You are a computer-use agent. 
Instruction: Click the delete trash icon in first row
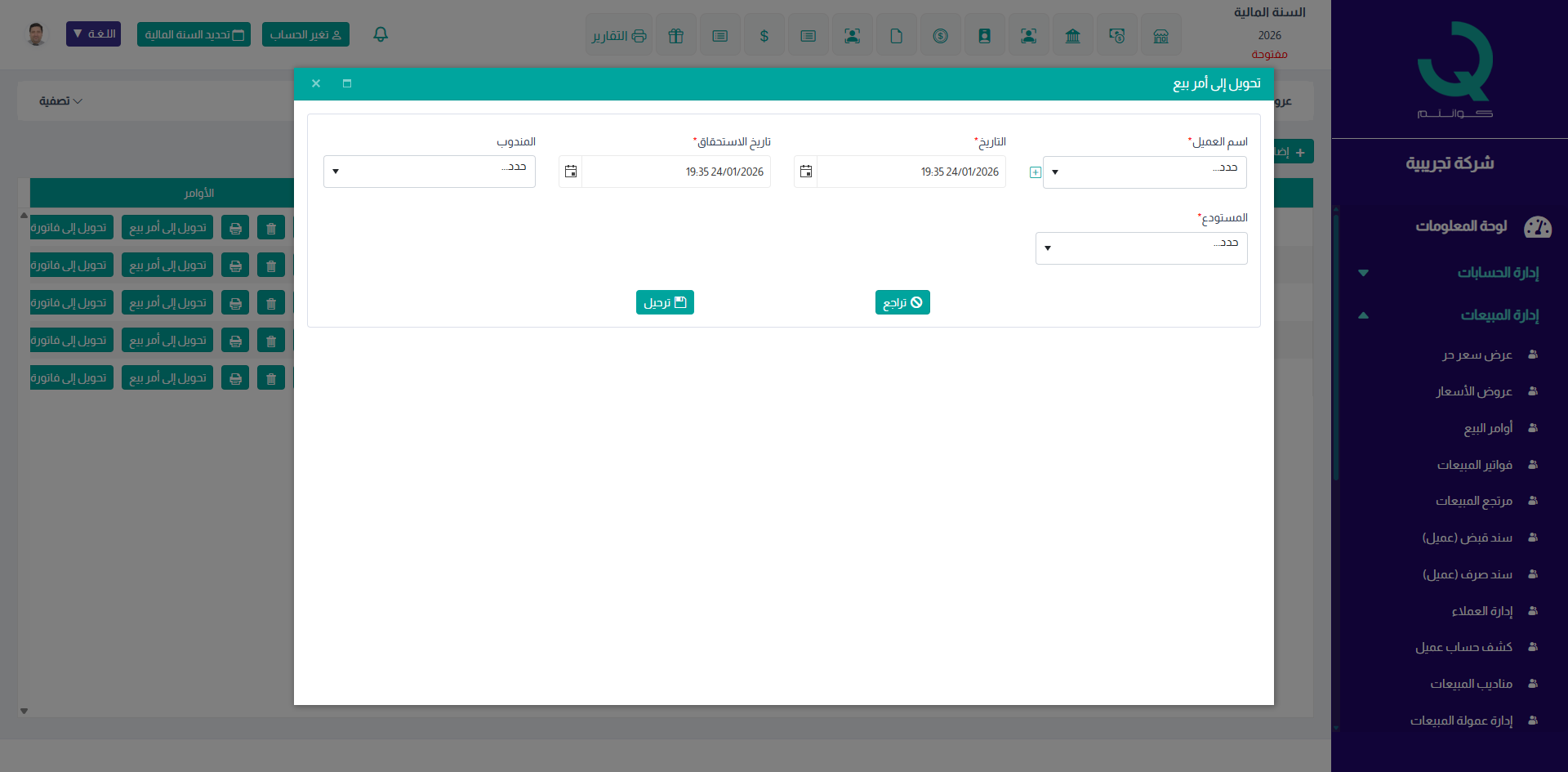tap(271, 228)
